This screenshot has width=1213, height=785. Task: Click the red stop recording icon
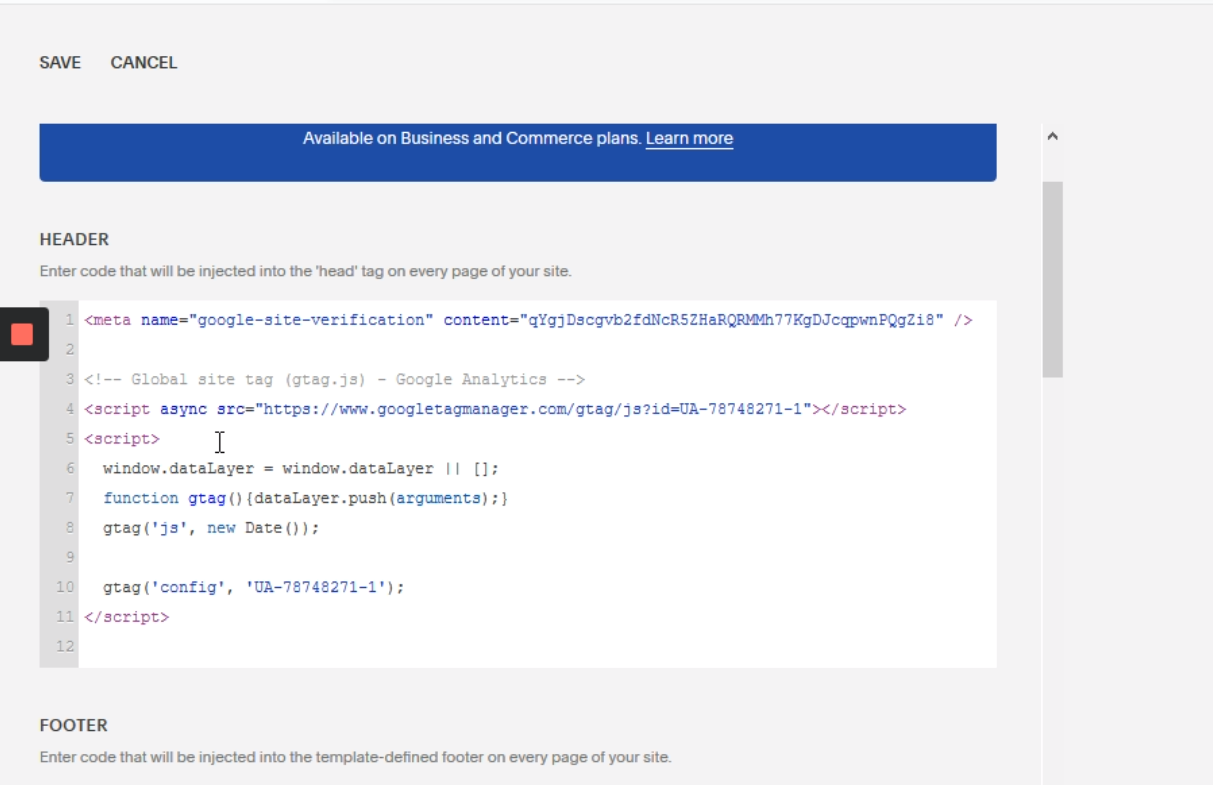pos(22,334)
